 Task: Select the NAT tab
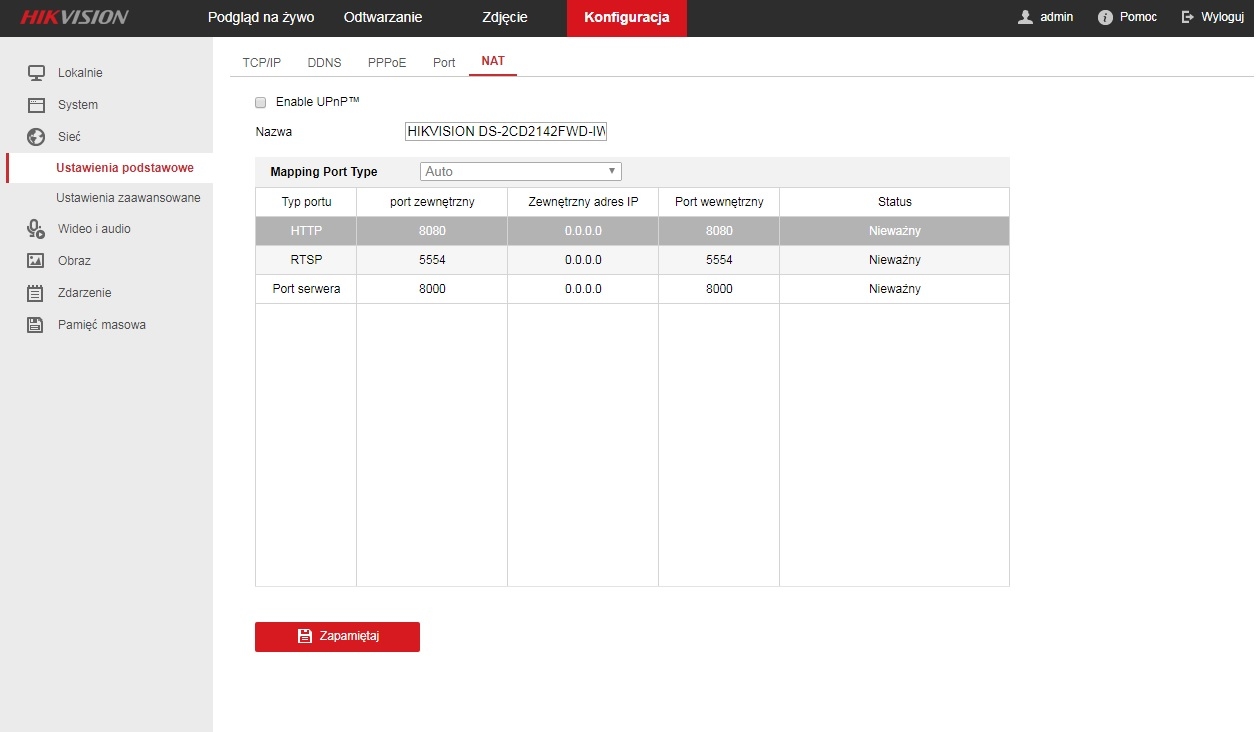pos(493,61)
